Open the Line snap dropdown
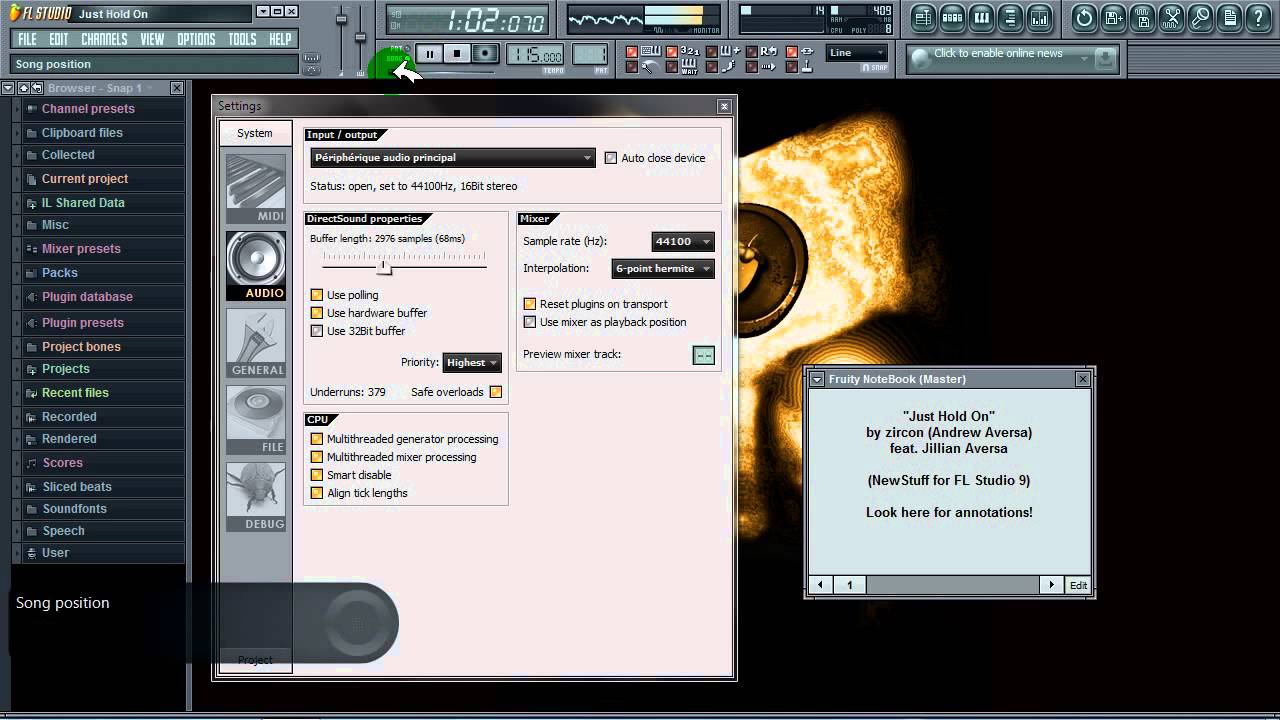 point(857,53)
